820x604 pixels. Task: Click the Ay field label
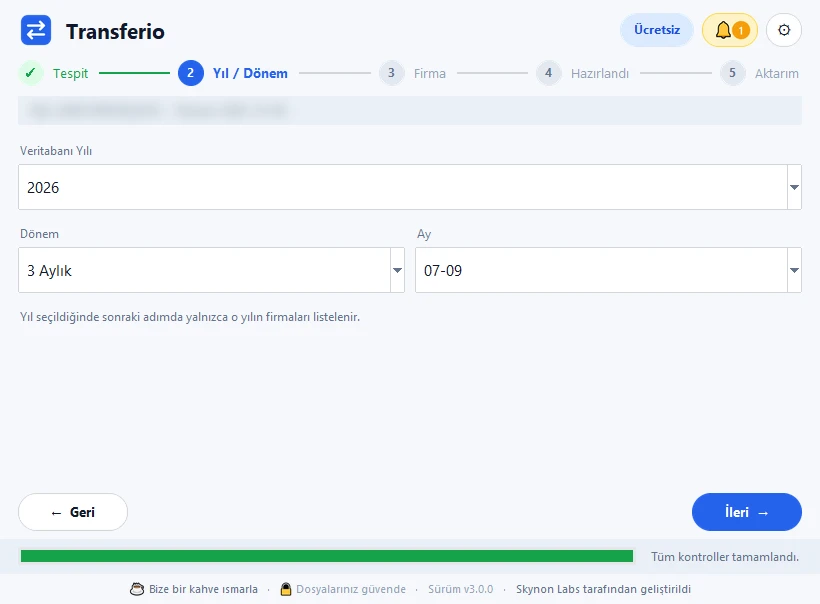click(x=424, y=234)
